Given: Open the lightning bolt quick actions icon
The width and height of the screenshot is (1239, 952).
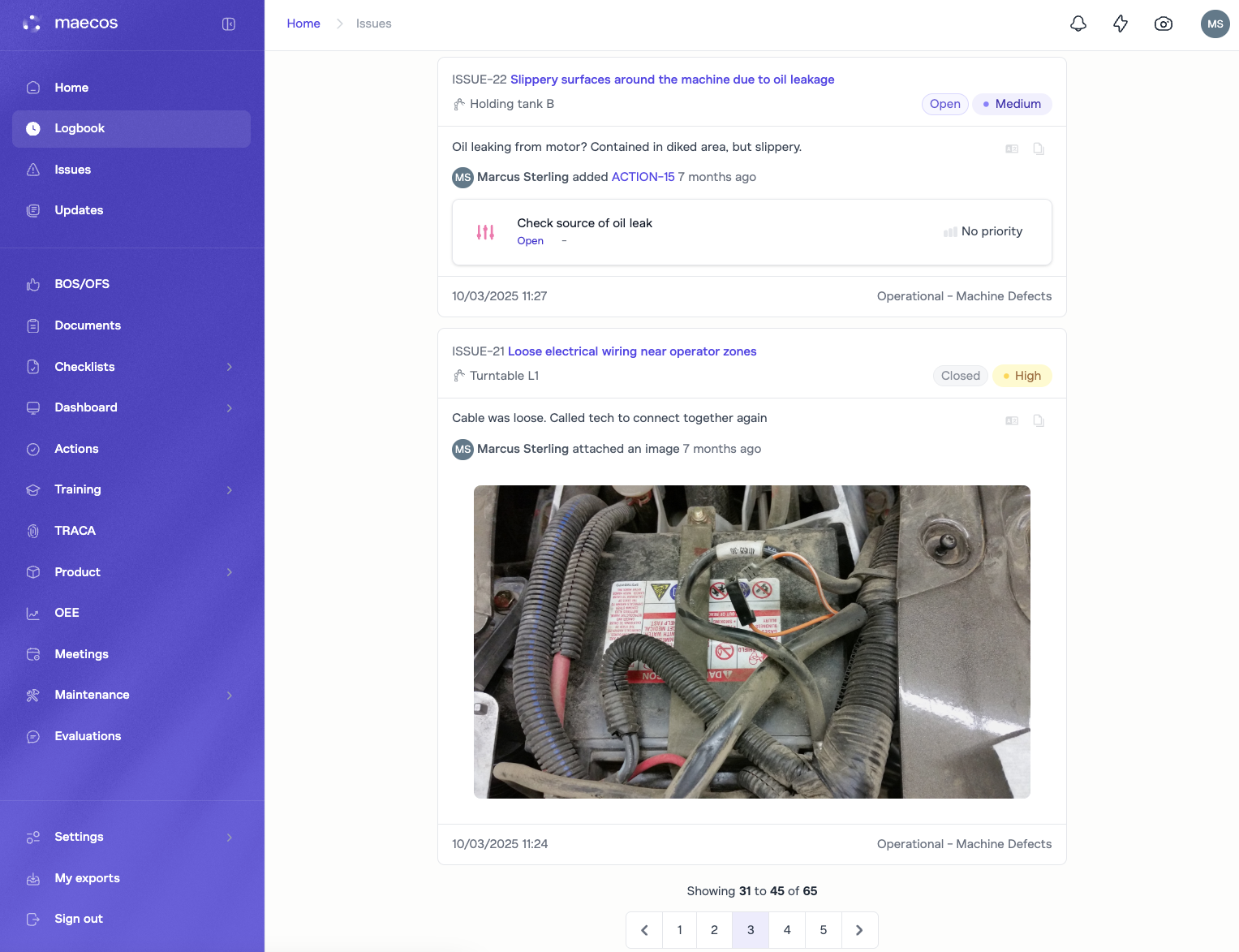Looking at the screenshot, I should (1121, 24).
